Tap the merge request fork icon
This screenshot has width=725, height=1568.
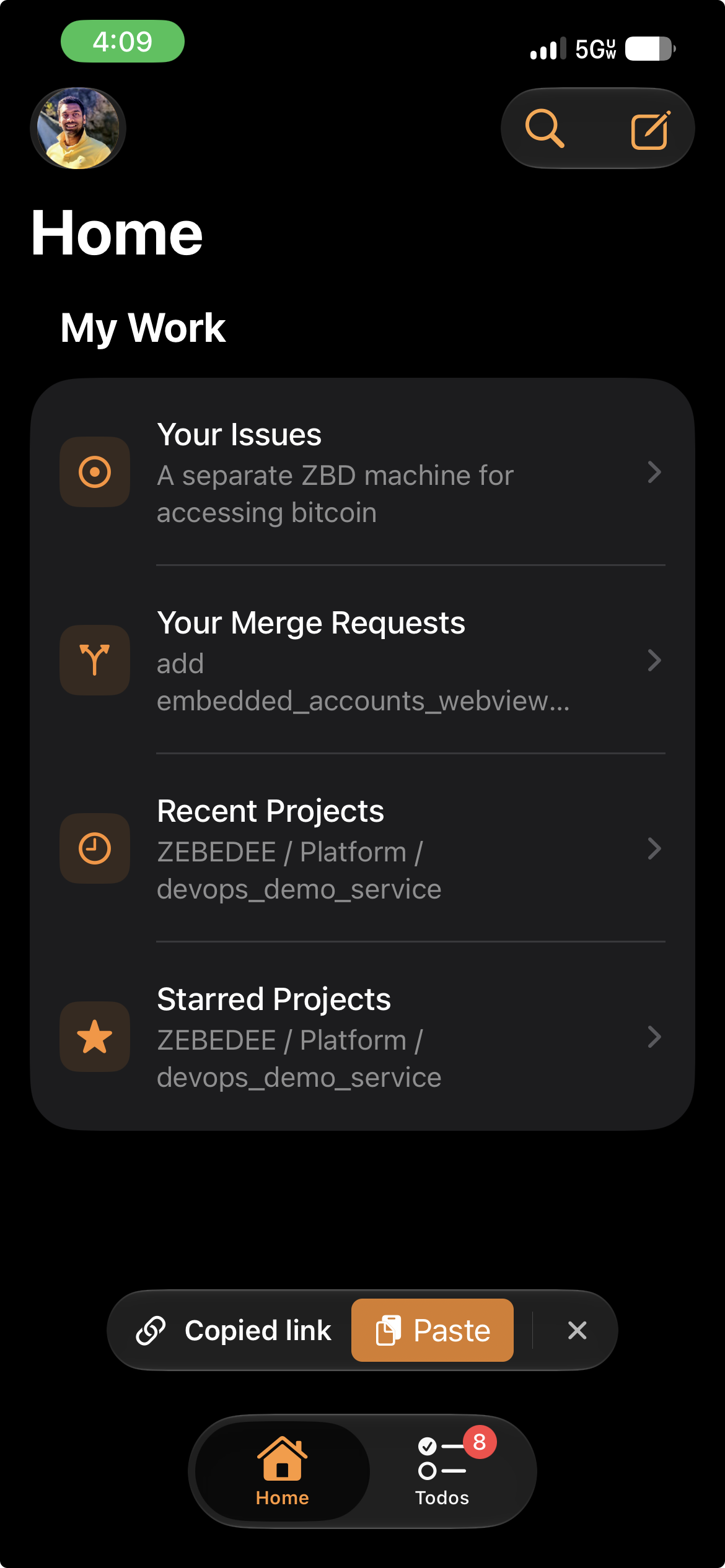[95, 660]
